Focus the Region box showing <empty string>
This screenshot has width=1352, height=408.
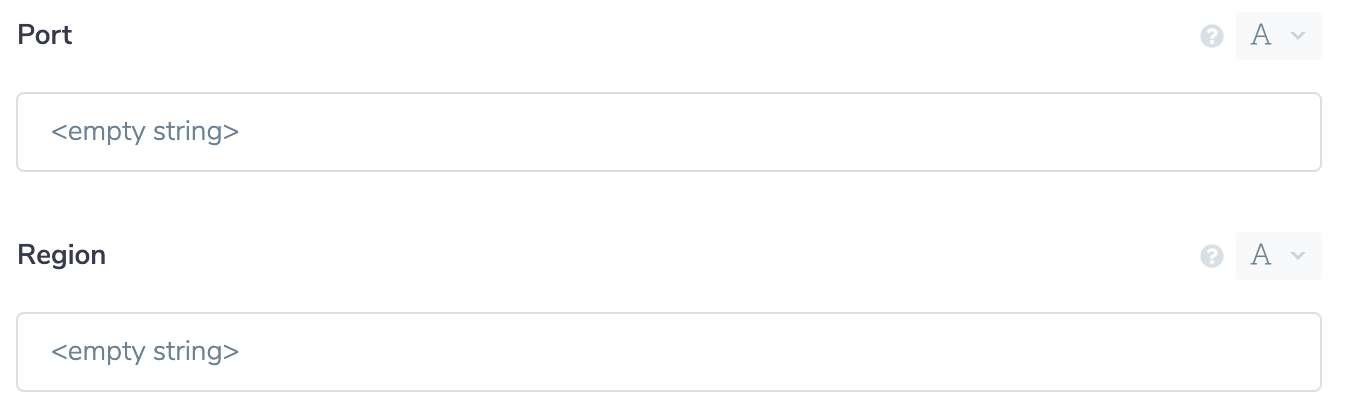click(668, 352)
